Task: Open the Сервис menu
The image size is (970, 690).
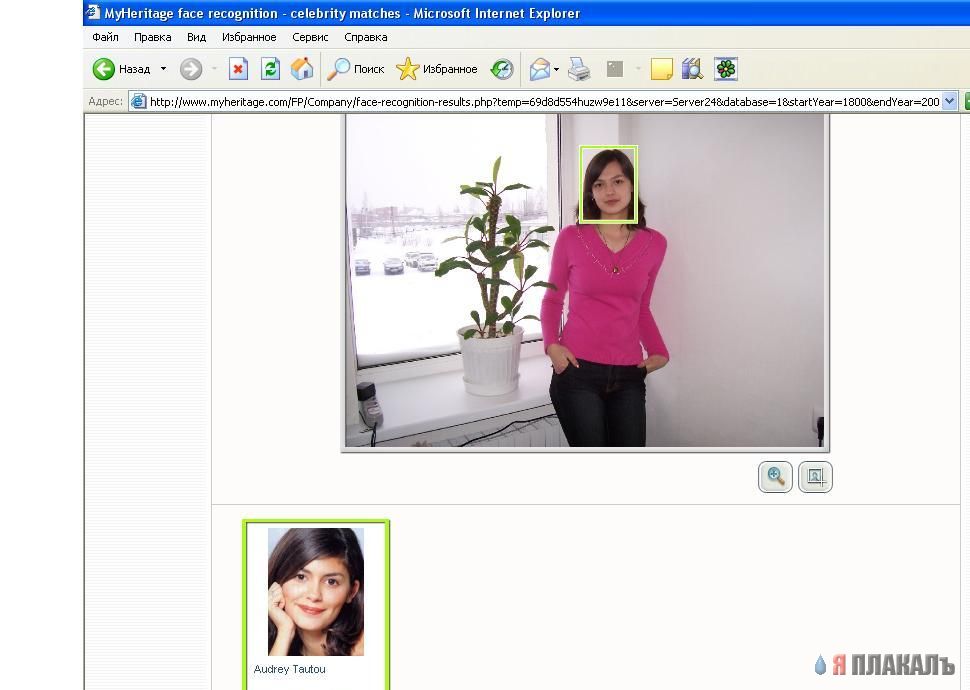Action: point(310,37)
